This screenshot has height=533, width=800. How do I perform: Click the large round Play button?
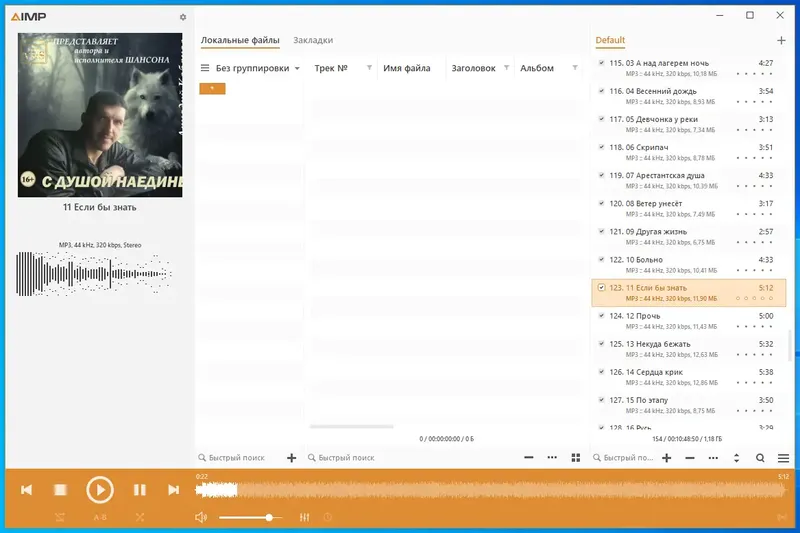(99, 490)
